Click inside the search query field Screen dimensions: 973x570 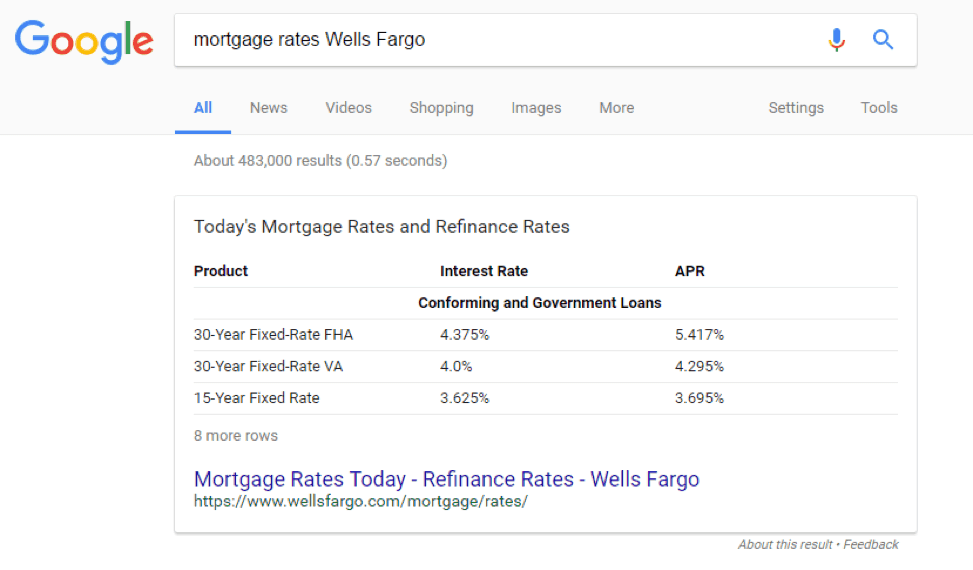click(x=496, y=40)
